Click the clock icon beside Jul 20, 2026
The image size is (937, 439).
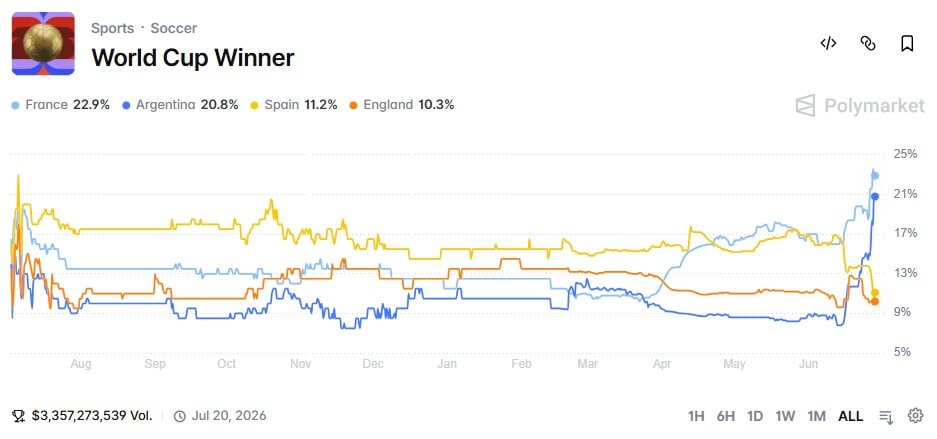pos(179,416)
